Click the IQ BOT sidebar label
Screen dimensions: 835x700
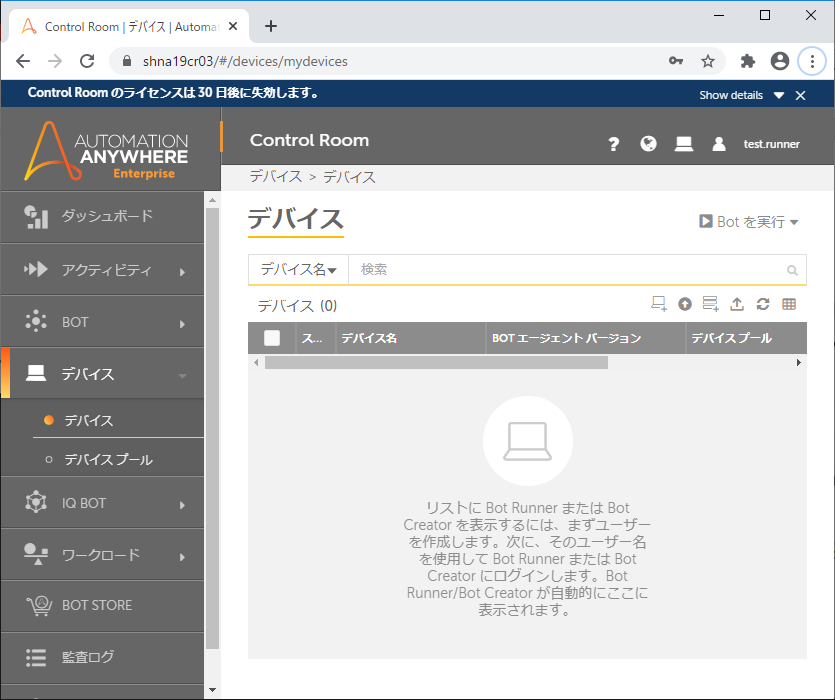coord(84,503)
